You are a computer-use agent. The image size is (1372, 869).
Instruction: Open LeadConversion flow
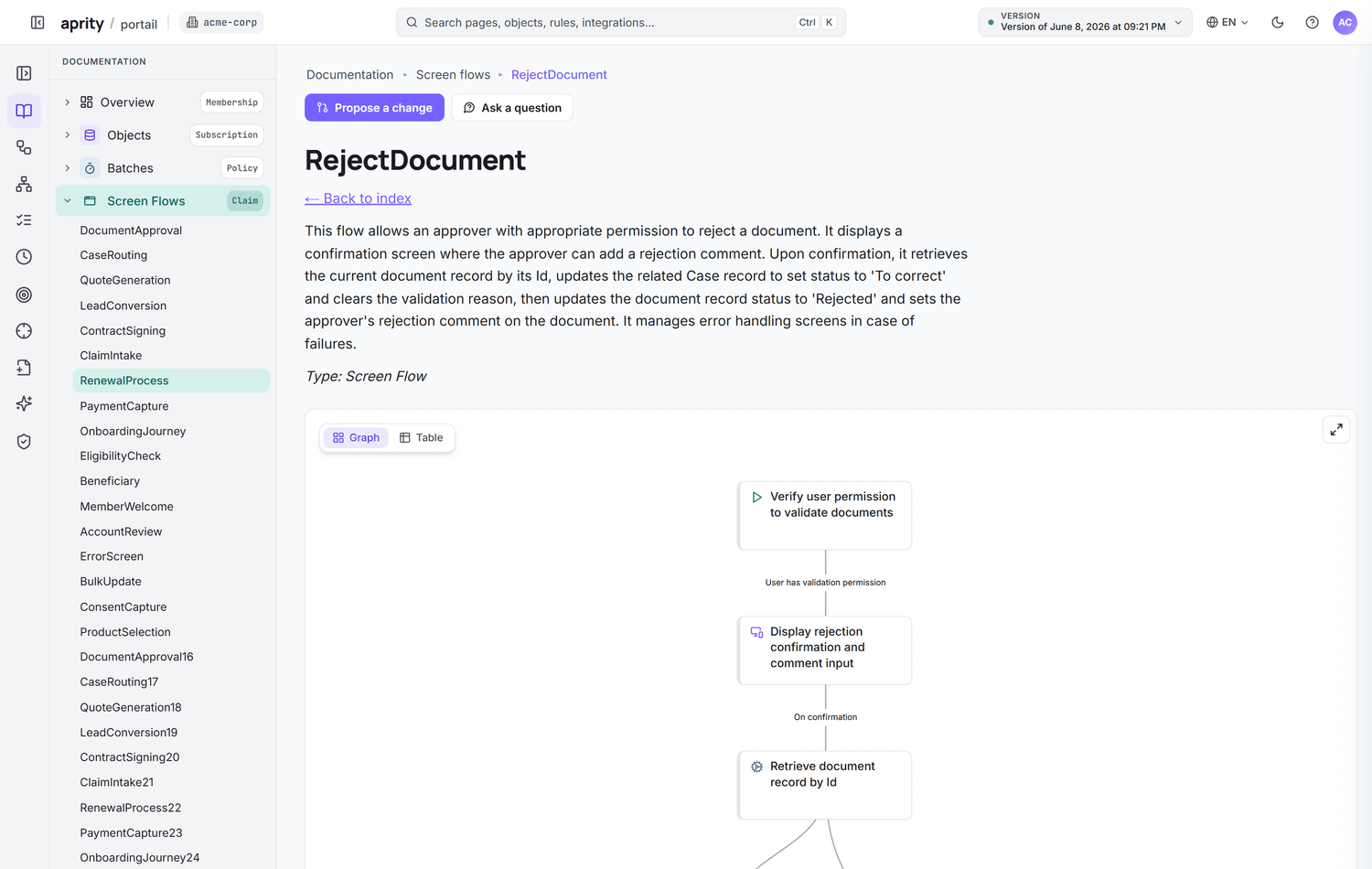123,306
